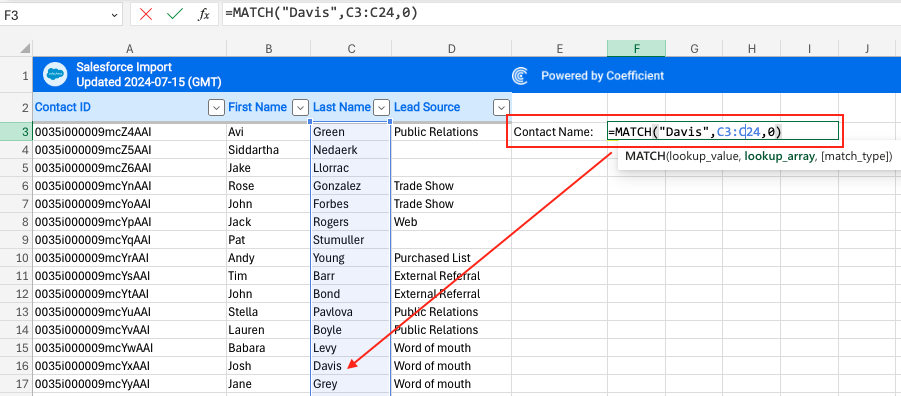Select the Gonzalez last name cell

[x=351, y=186]
